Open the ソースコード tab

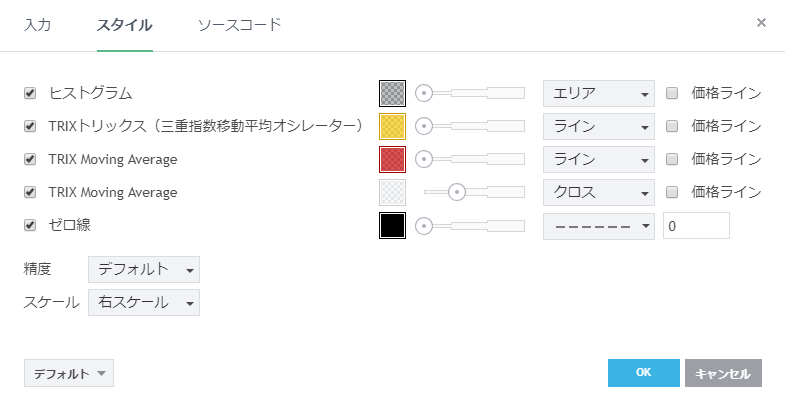click(x=239, y=24)
